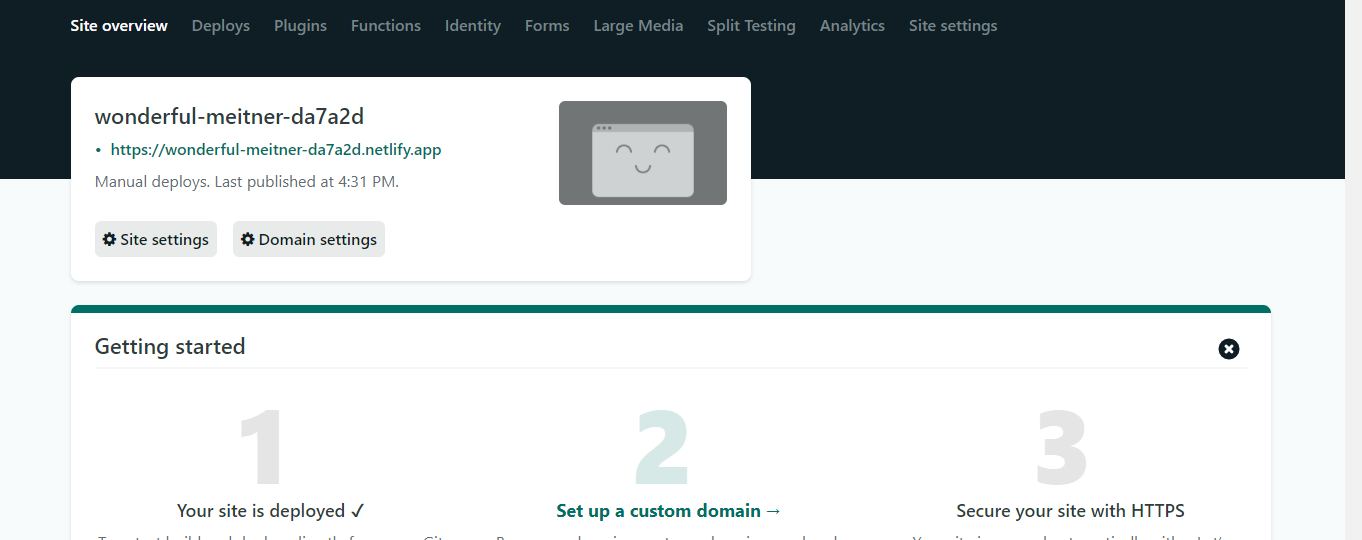
Task: View the Analytics tab
Action: click(x=852, y=26)
